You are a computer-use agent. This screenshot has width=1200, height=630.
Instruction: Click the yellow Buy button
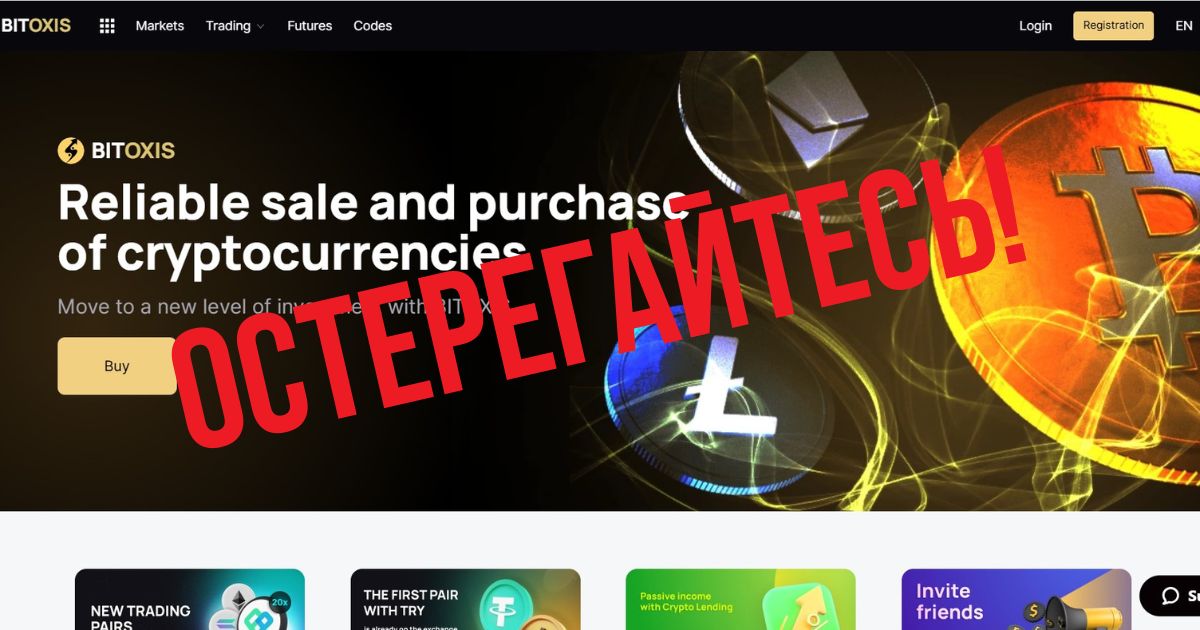(x=117, y=366)
